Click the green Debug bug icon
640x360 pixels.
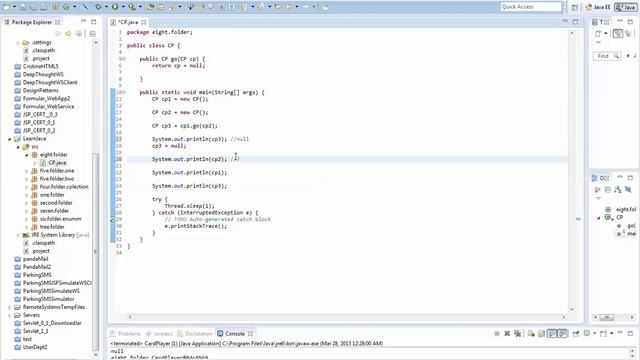point(98,7)
